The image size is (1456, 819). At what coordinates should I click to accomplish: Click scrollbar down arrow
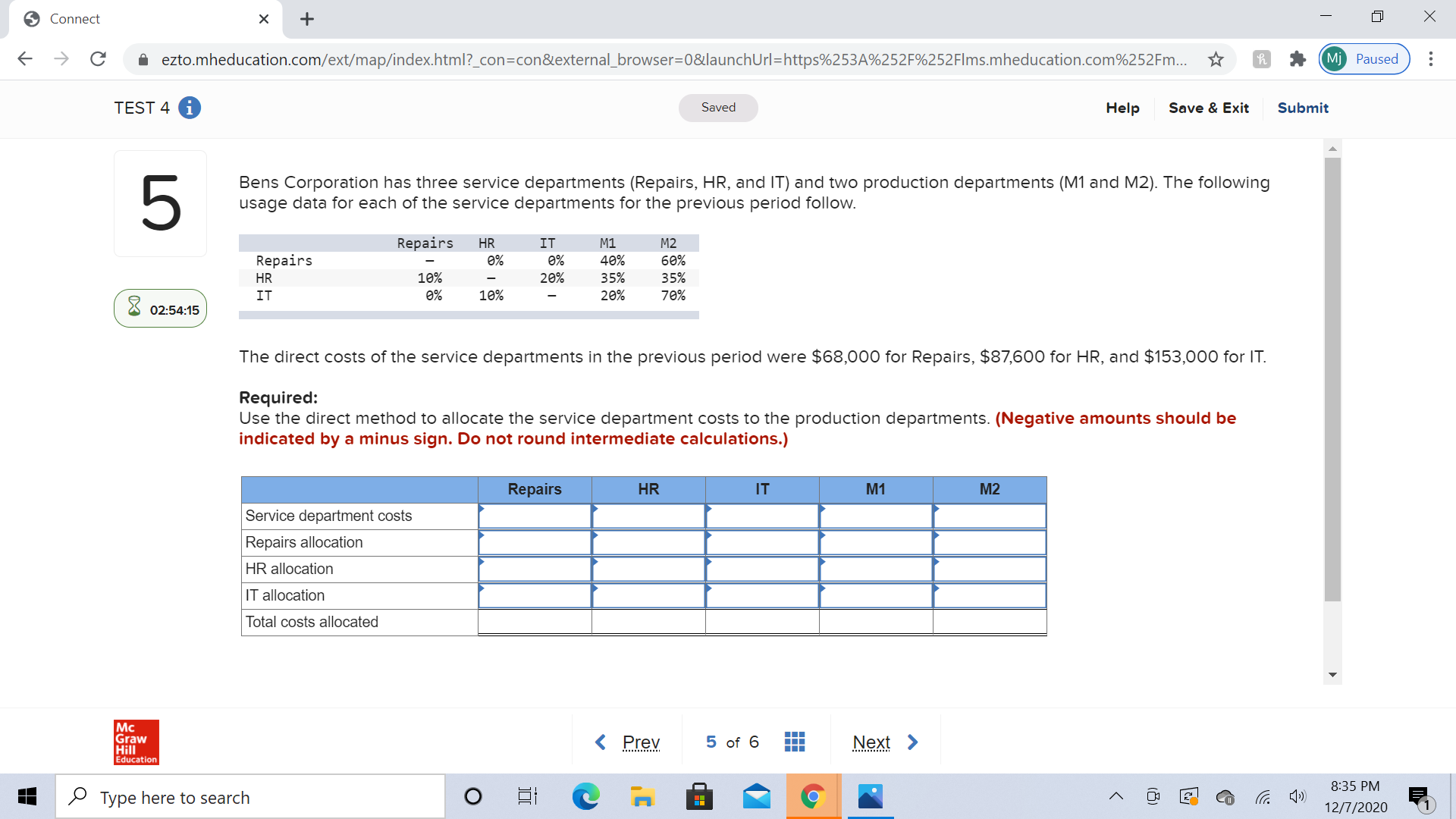(1332, 675)
